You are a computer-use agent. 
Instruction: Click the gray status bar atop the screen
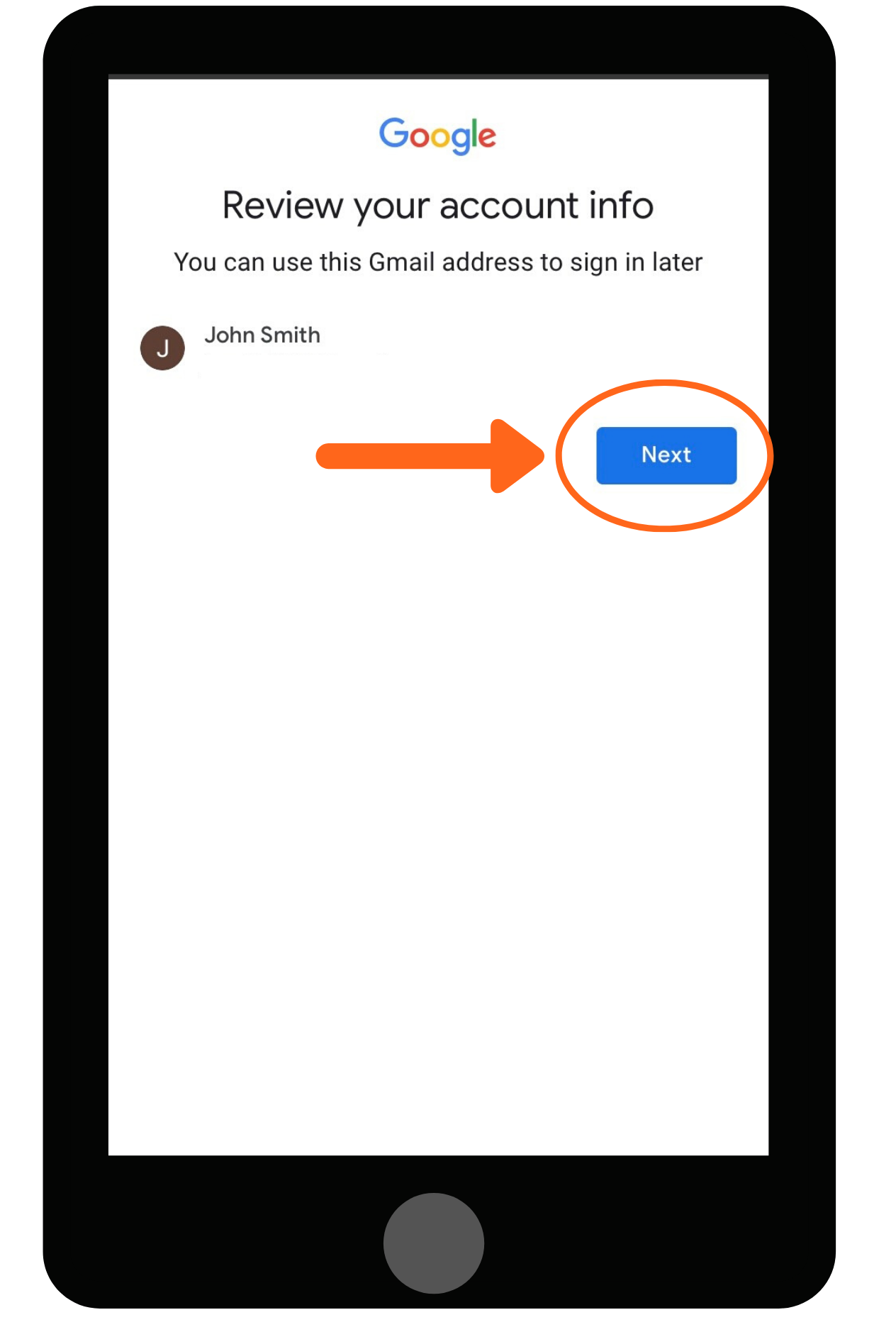pos(438,77)
